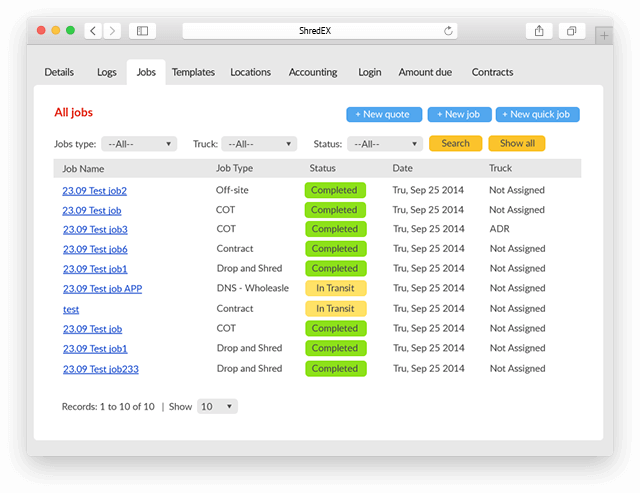
Task: Open the 23.09 Test job APP link
Action: pyautogui.click(x=102, y=289)
